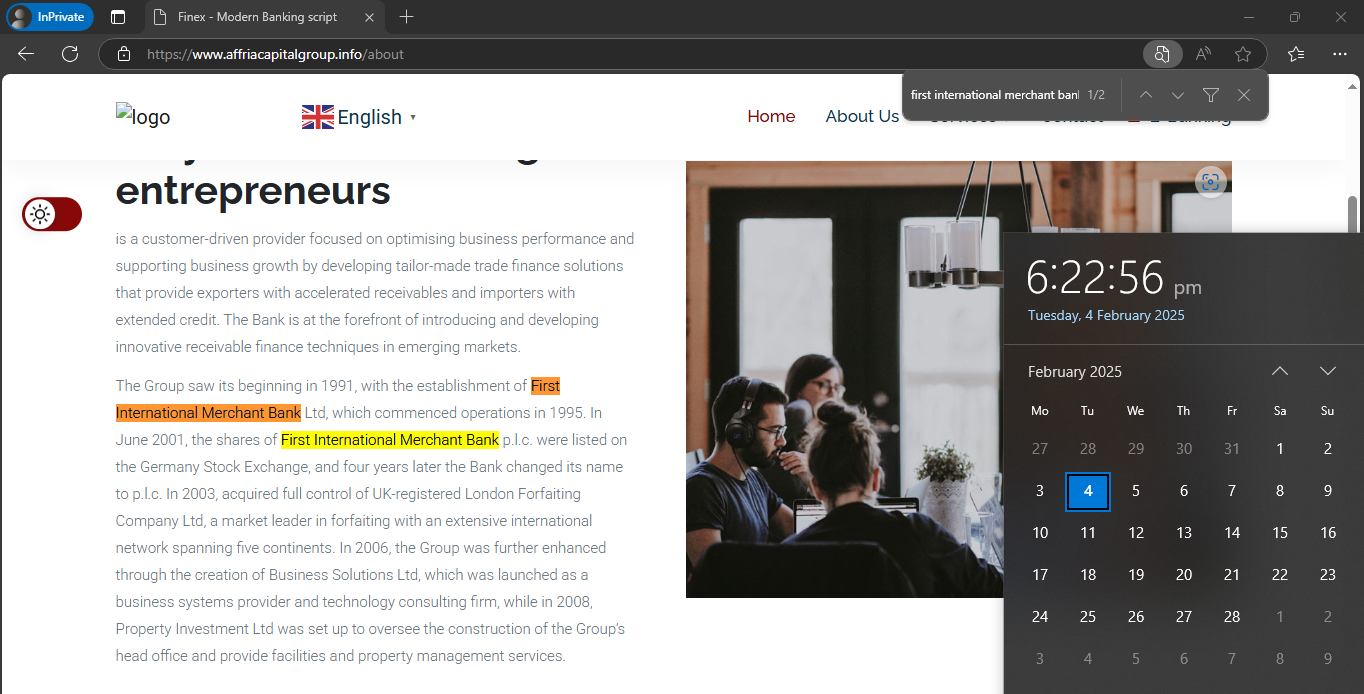Select February 22 in the calendar
Screen dimensions: 1364x694
coord(1280,575)
